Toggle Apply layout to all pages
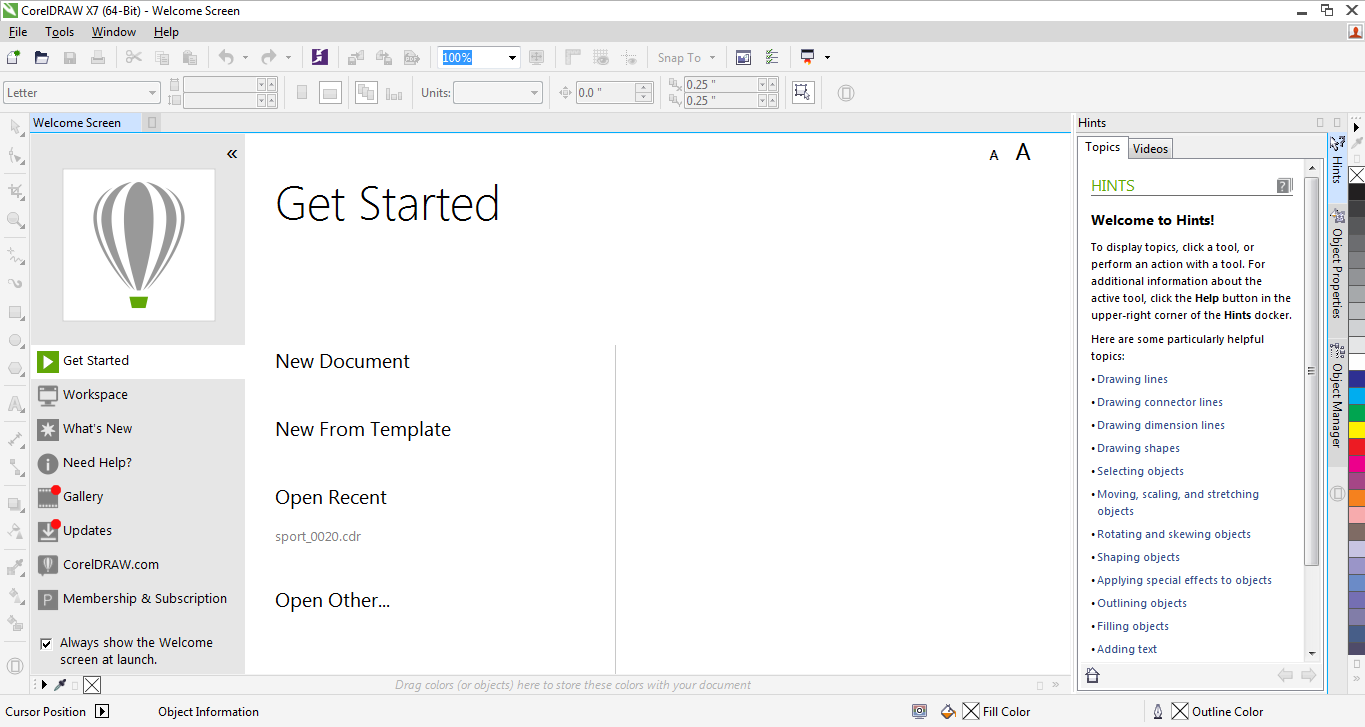The height and width of the screenshot is (727, 1365). click(x=366, y=93)
